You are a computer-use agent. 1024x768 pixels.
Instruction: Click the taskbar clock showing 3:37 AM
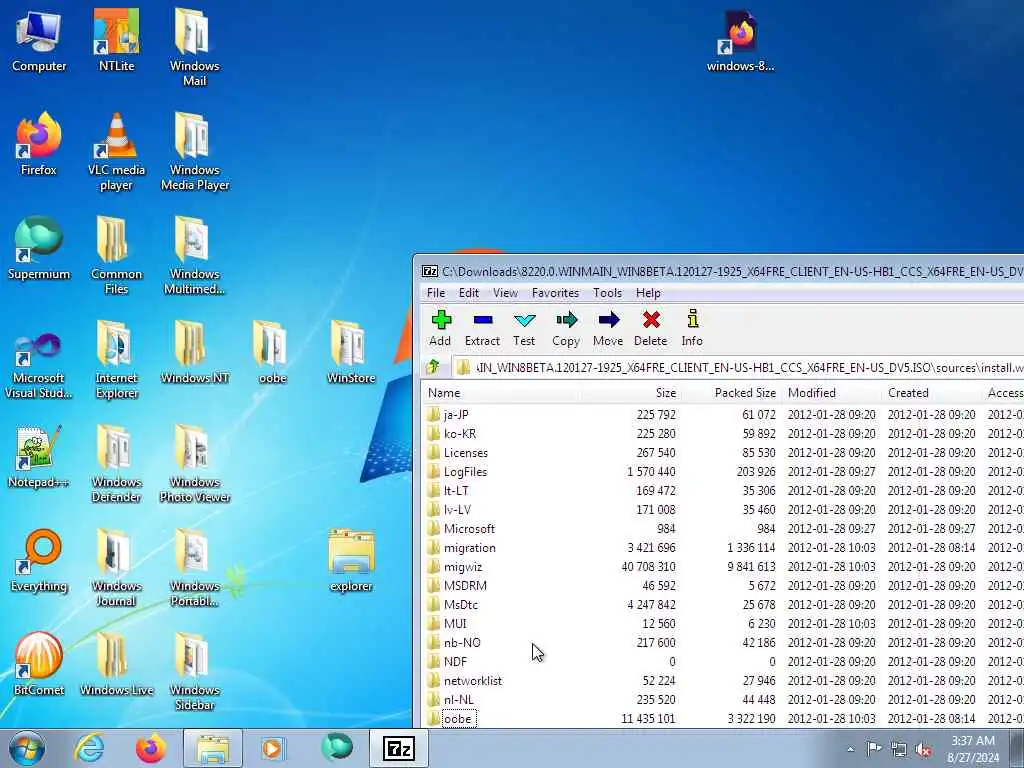click(x=973, y=749)
